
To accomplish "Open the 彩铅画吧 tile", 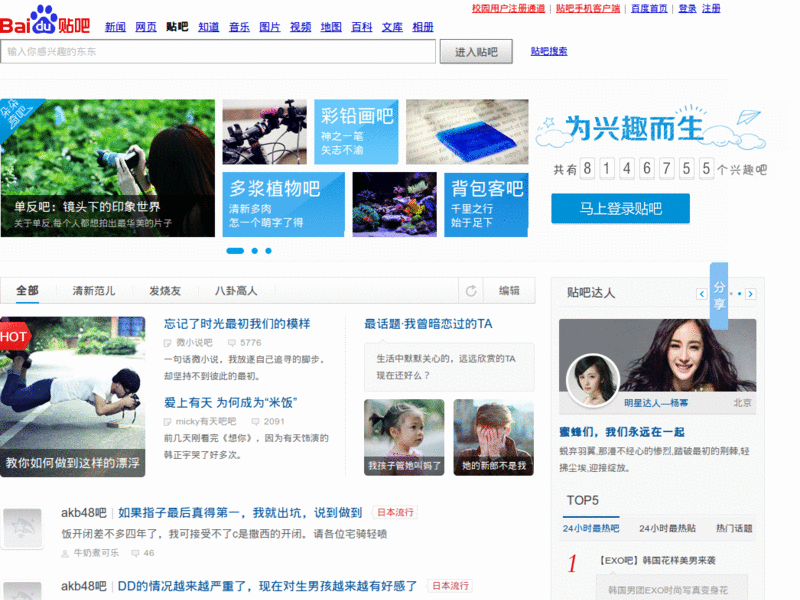I will (356, 132).
